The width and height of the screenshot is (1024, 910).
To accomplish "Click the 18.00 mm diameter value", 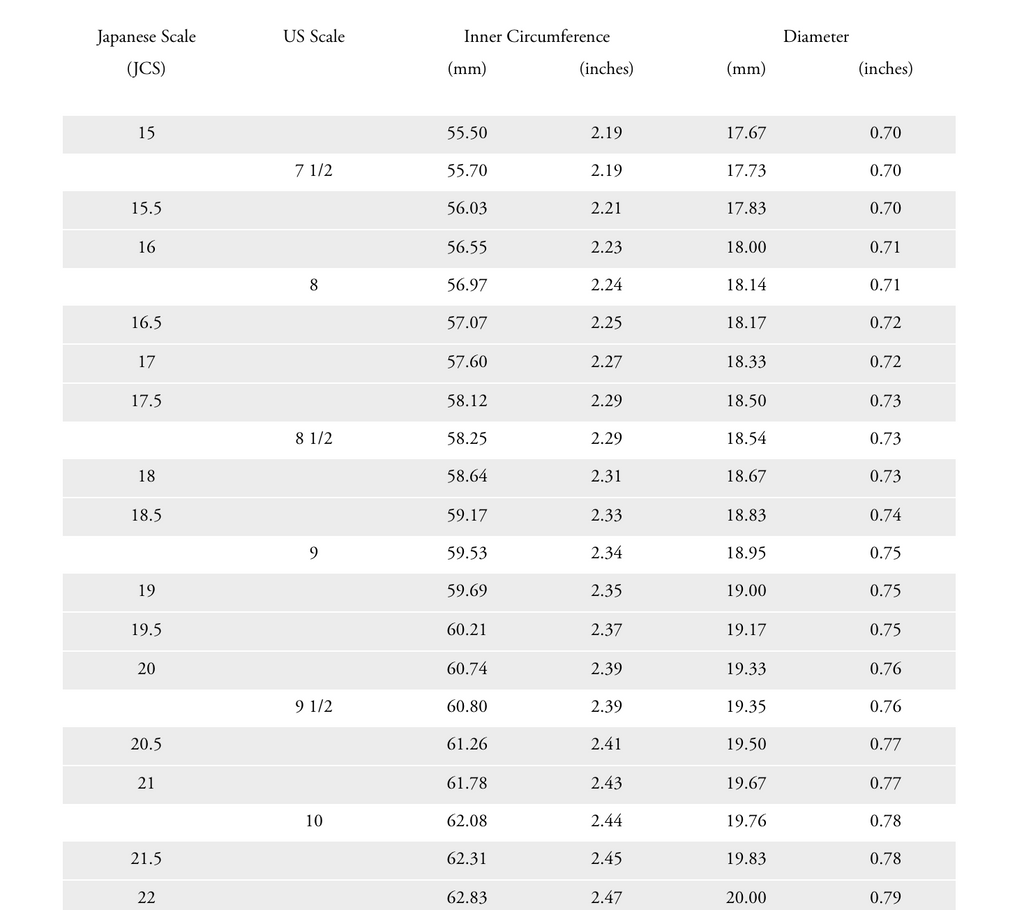I will pos(746,247).
